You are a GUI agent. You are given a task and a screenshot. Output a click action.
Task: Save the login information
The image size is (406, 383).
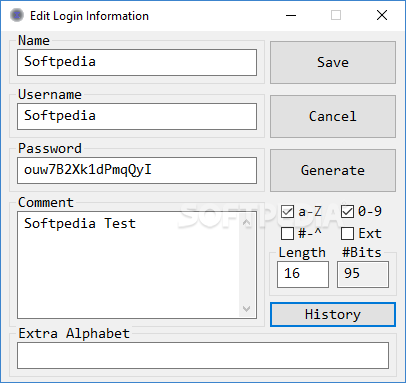333,62
